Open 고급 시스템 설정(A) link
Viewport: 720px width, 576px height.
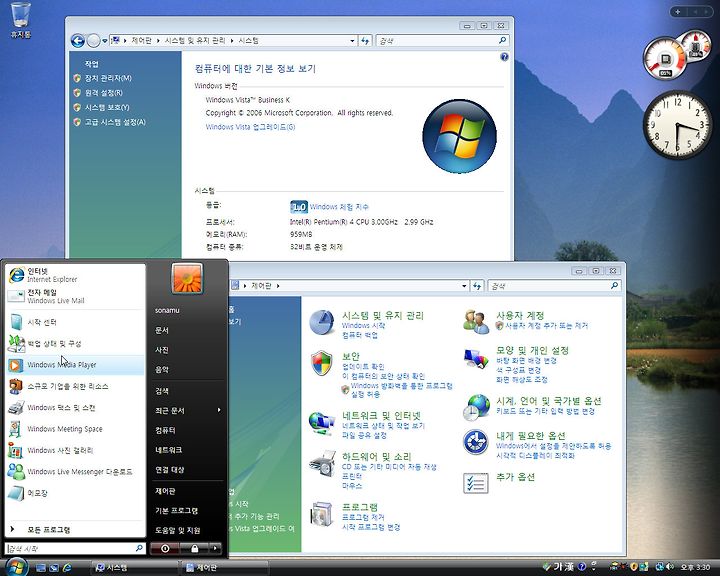(115, 122)
